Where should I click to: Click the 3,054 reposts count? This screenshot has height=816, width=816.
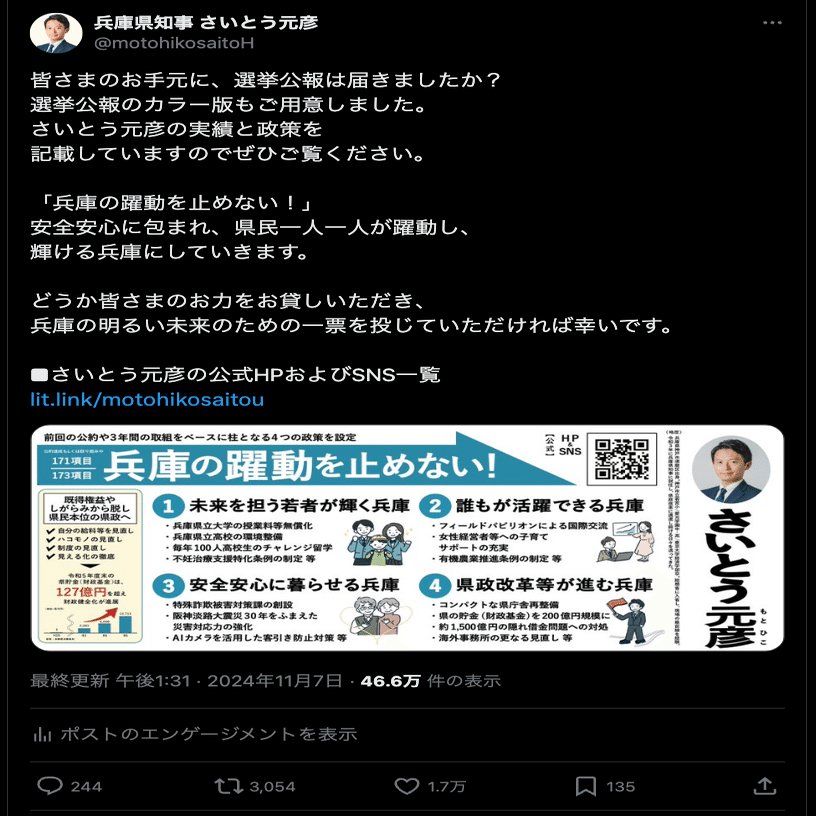coord(272,786)
